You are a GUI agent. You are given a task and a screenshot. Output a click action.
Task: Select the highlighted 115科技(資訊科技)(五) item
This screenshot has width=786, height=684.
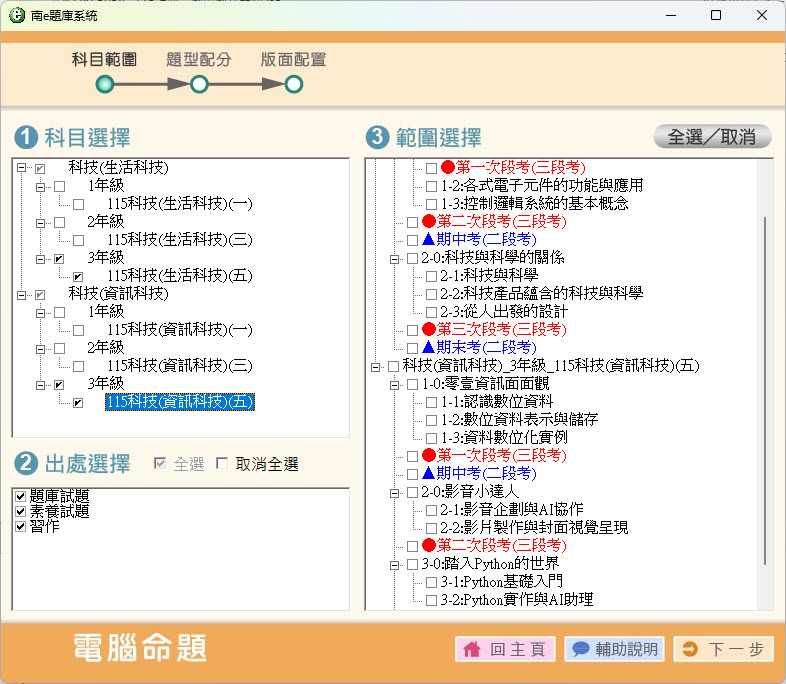180,402
